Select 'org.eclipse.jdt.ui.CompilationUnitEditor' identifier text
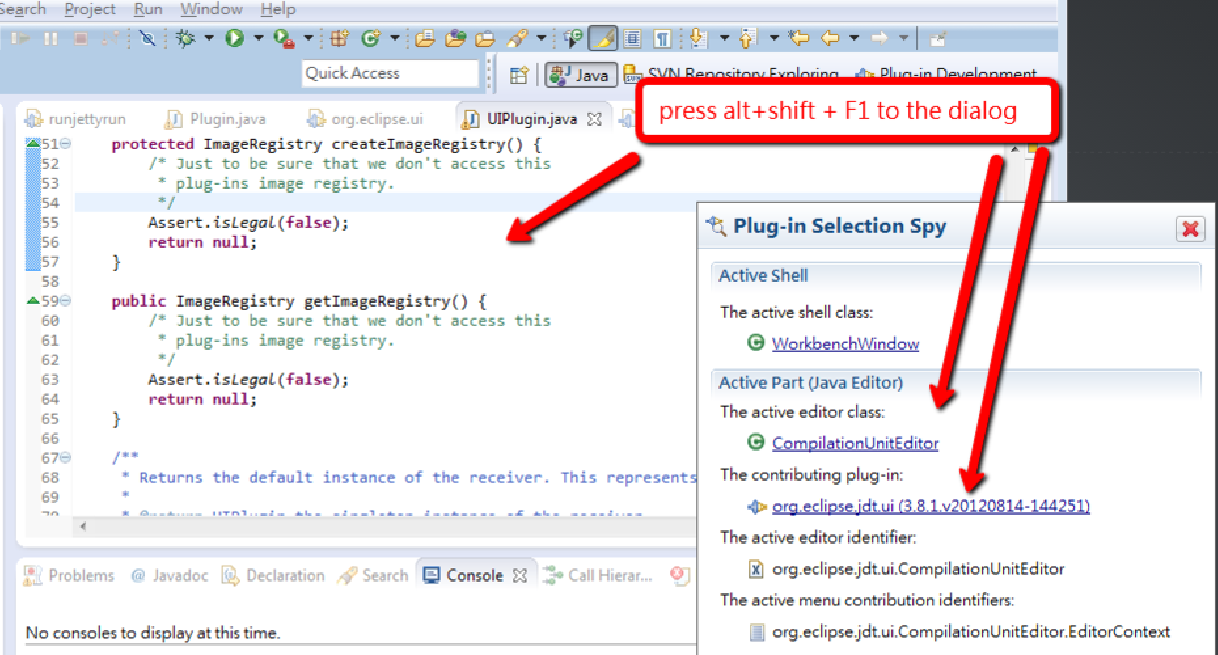 click(x=918, y=569)
